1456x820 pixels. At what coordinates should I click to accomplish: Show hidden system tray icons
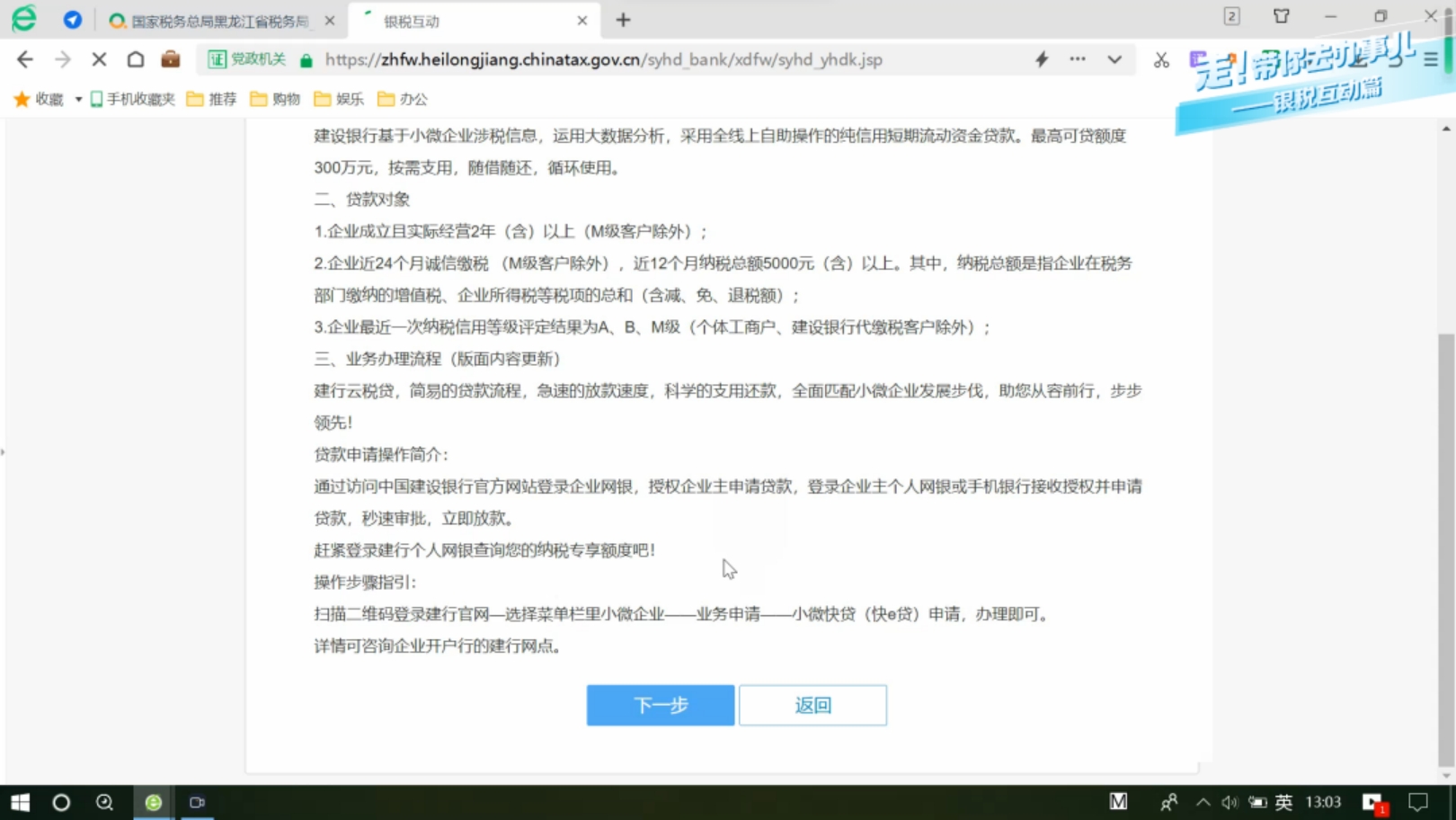click(x=1203, y=802)
